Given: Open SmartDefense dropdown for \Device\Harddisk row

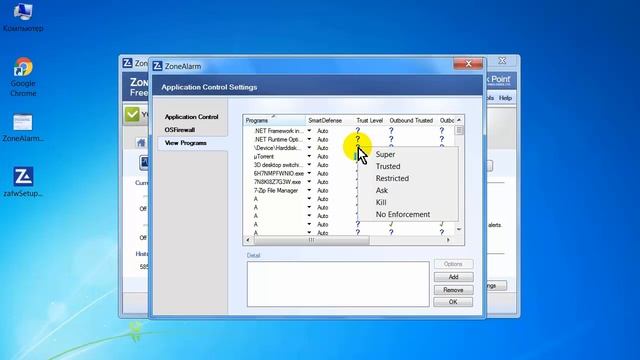Looking at the screenshot, I should coord(309,148).
